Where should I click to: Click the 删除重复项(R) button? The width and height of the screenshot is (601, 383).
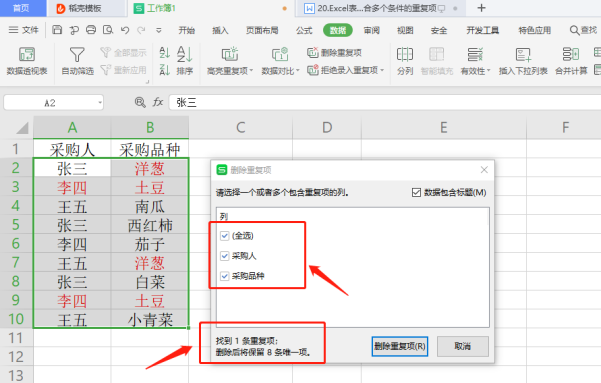pyautogui.click(x=400, y=346)
